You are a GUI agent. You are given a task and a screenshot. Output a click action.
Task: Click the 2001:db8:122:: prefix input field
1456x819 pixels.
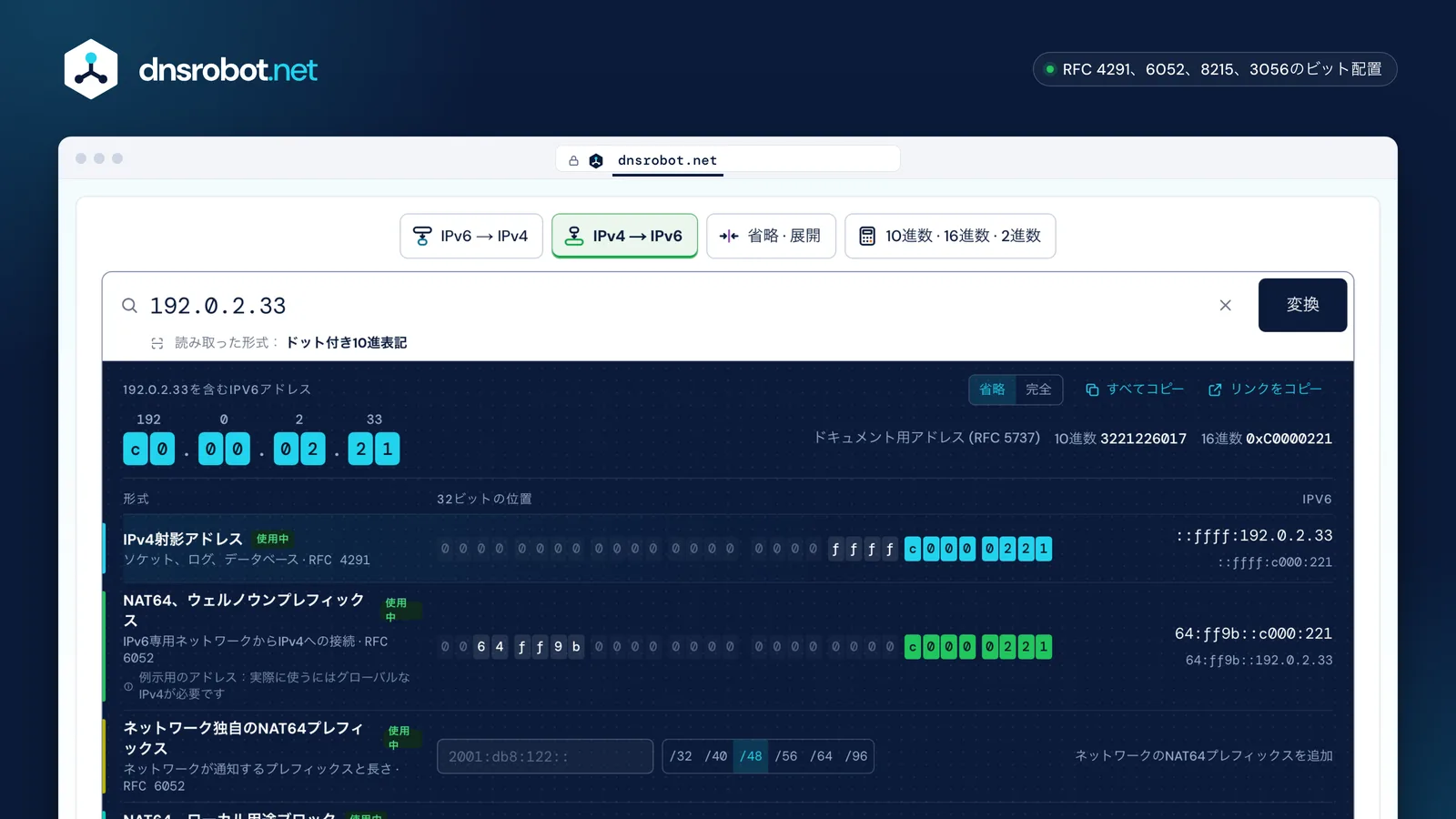(x=545, y=756)
